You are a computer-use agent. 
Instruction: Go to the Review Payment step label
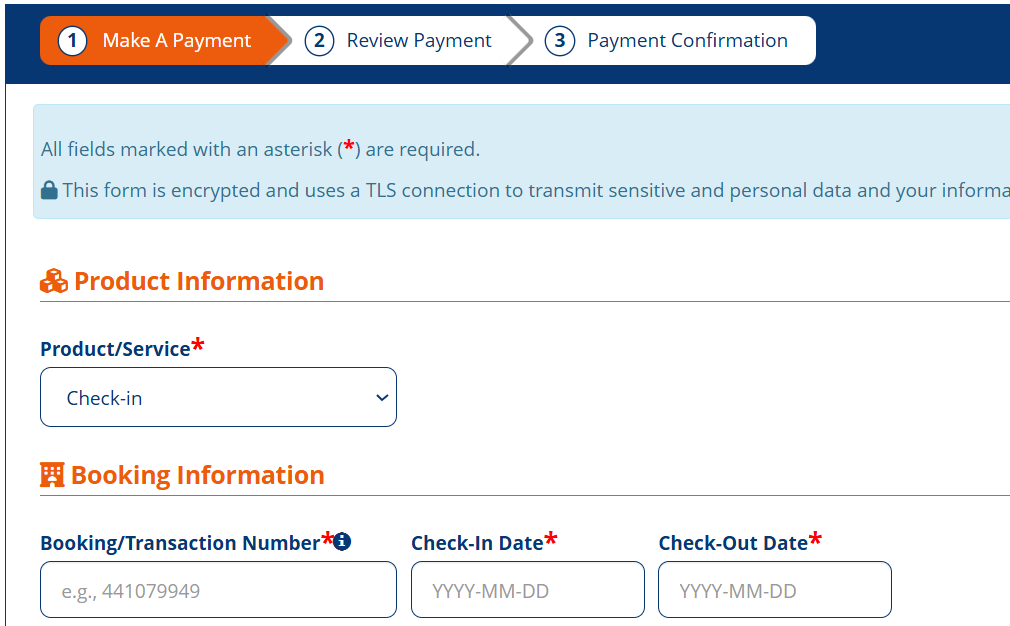click(419, 41)
